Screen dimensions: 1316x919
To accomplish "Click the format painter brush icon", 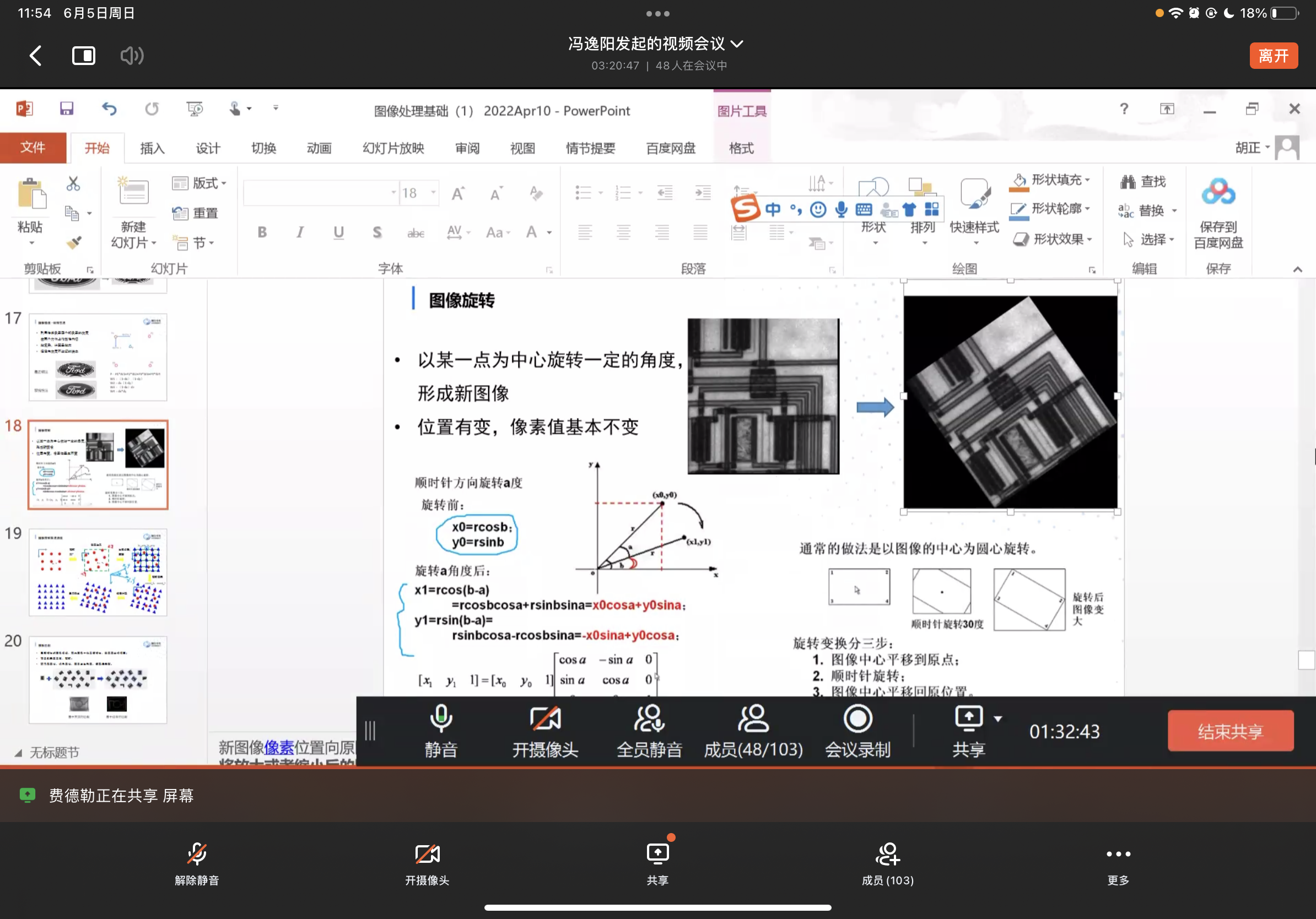I will pyautogui.click(x=73, y=243).
